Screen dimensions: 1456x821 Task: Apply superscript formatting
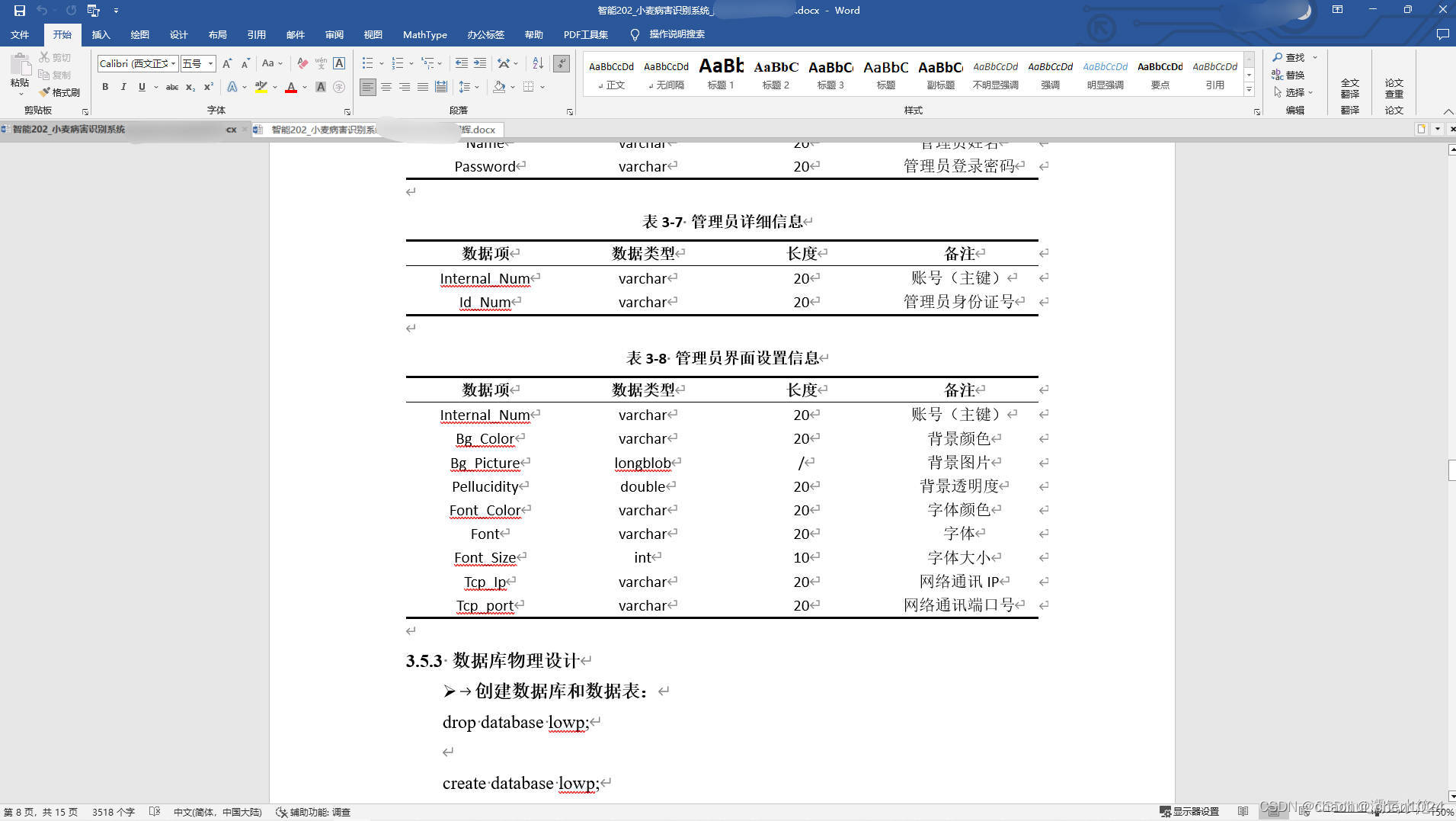tap(208, 87)
